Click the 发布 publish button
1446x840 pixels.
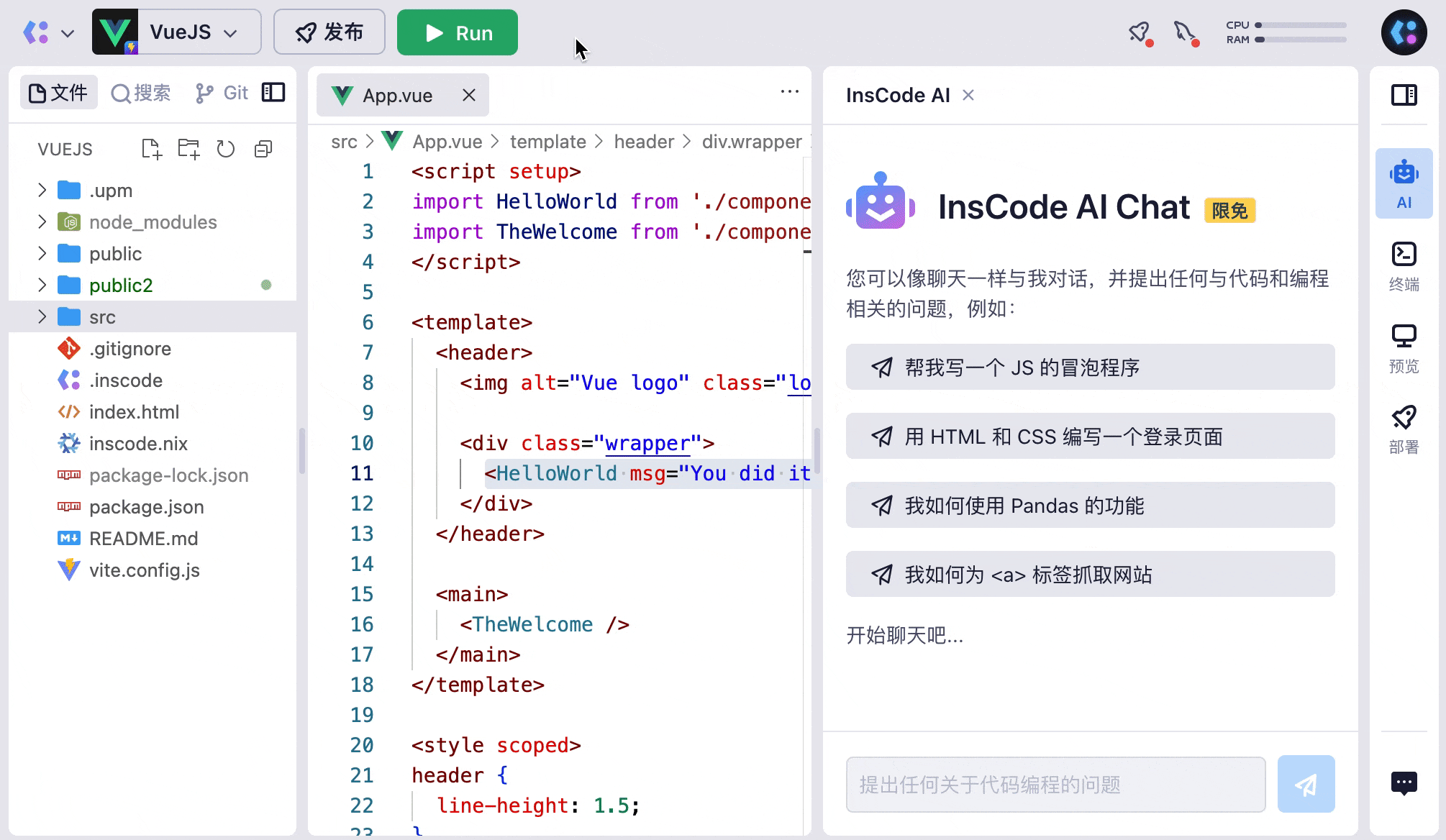coord(329,32)
